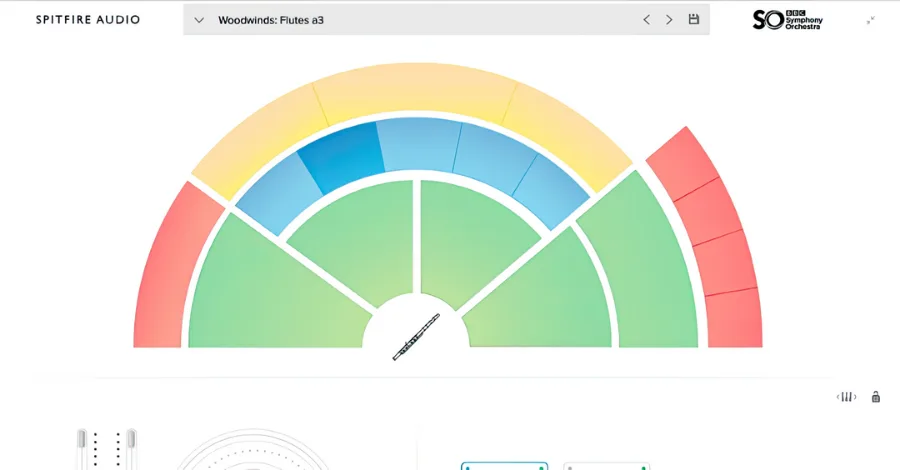The height and width of the screenshot is (470, 900).
Task: Select the top red percussion segment on right
Action: pos(682,164)
